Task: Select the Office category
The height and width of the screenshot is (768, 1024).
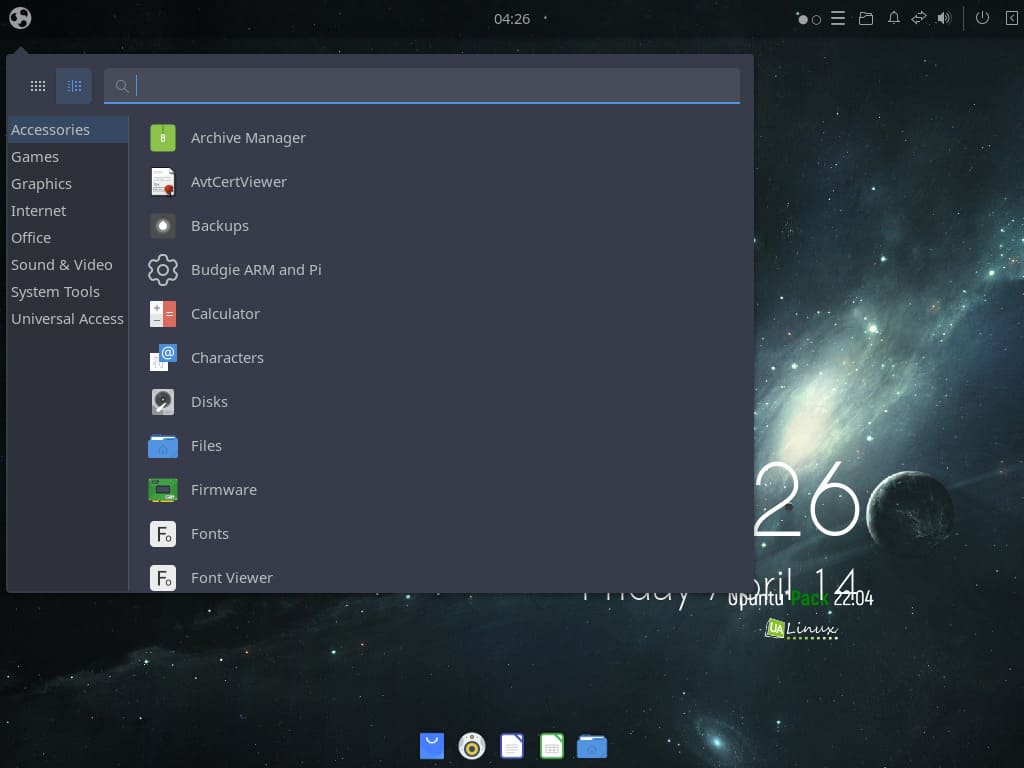Action: click(67, 238)
